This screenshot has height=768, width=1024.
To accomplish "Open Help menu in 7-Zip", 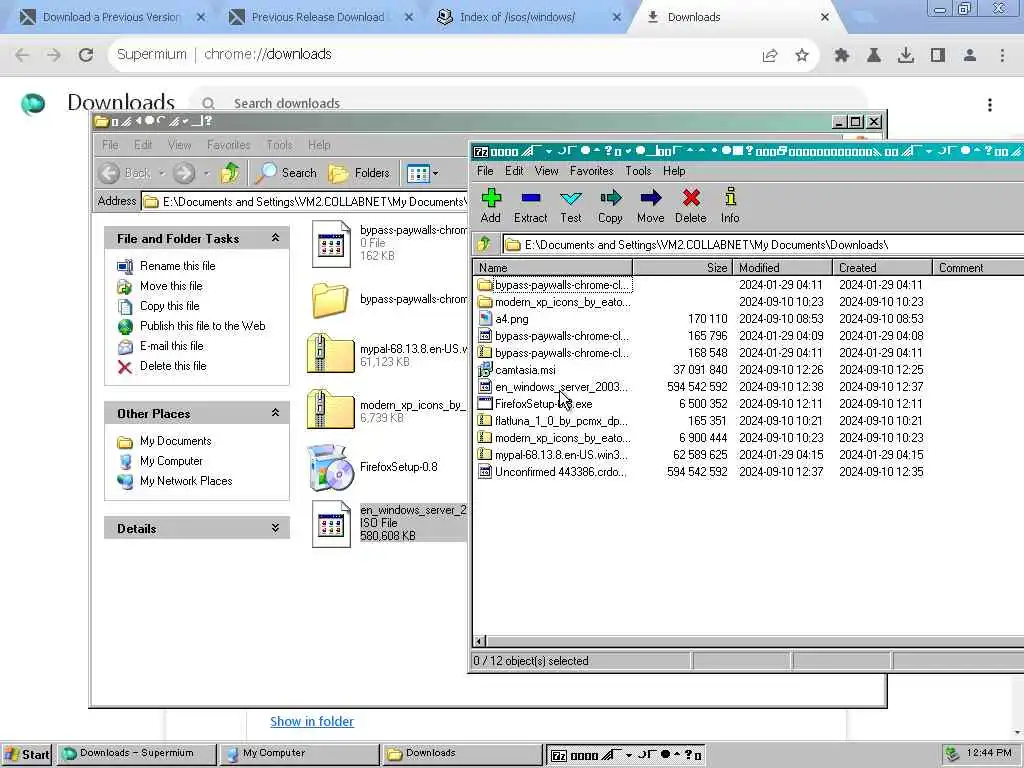I will [x=674, y=170].
